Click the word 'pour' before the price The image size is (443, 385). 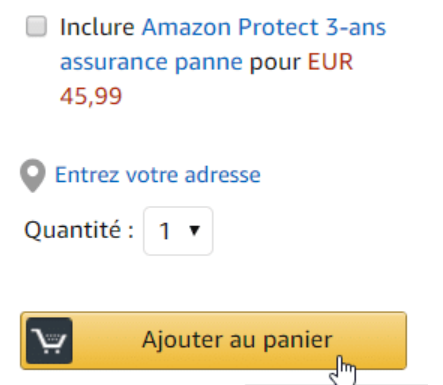275,63
